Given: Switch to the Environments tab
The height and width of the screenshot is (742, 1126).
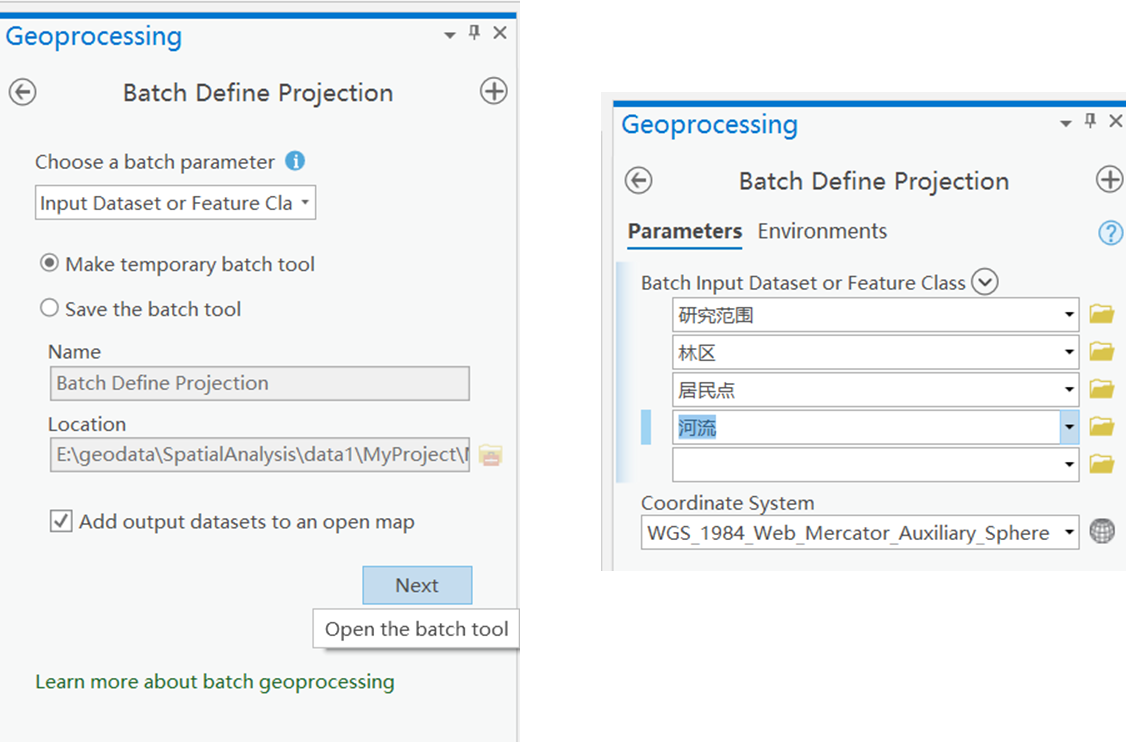Looking at the screenshot, I should click(x=822, y=231).
